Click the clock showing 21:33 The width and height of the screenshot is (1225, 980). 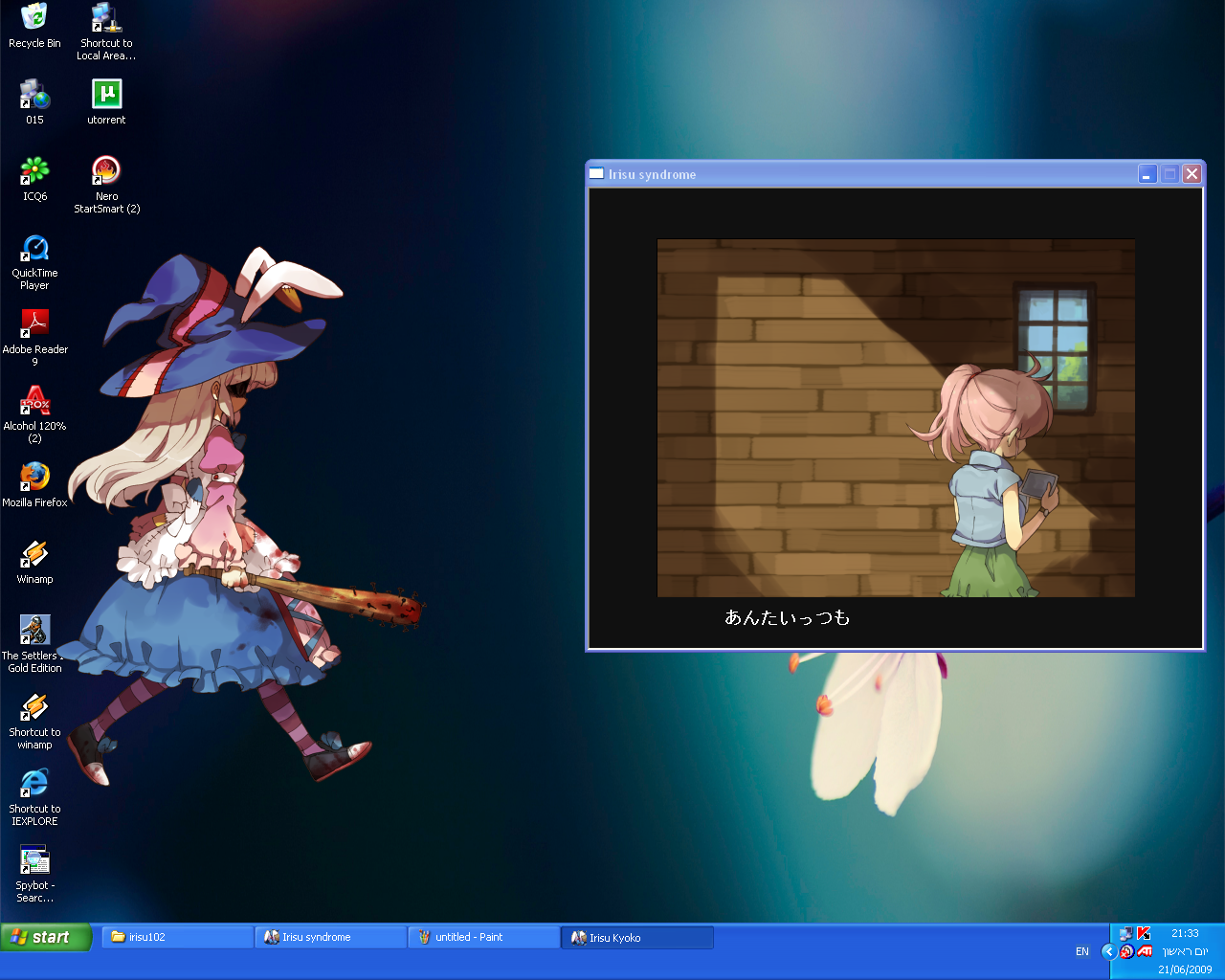pos(1185,933)
